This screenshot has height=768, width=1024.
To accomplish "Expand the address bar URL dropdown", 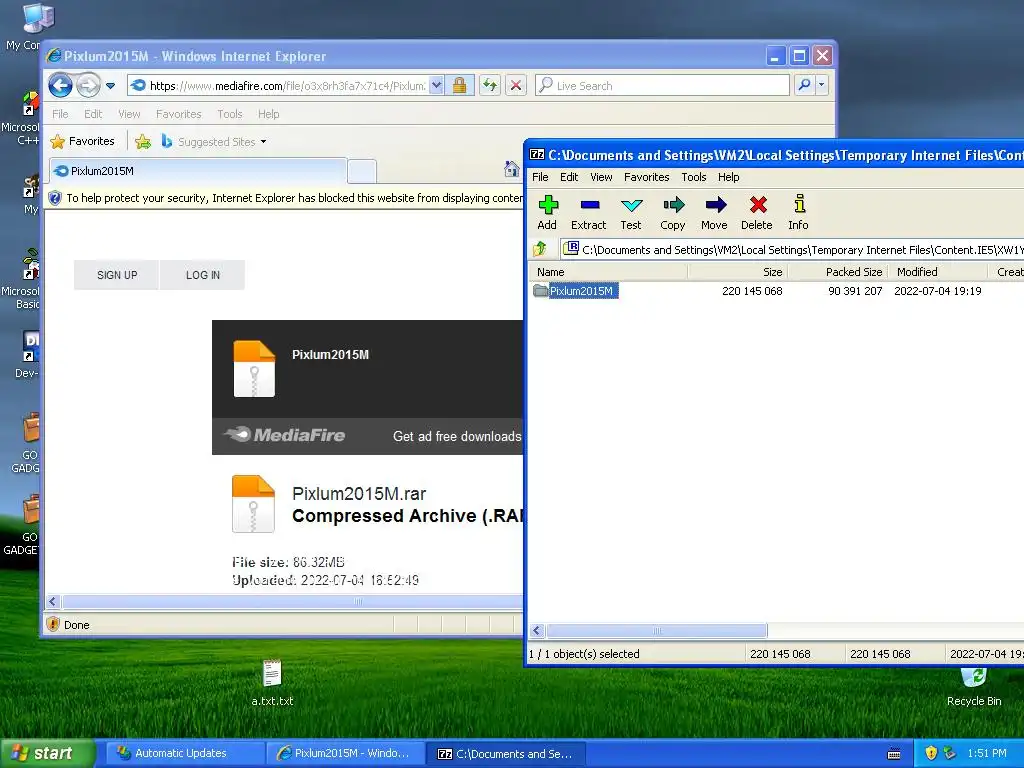I will coord(436,85).
